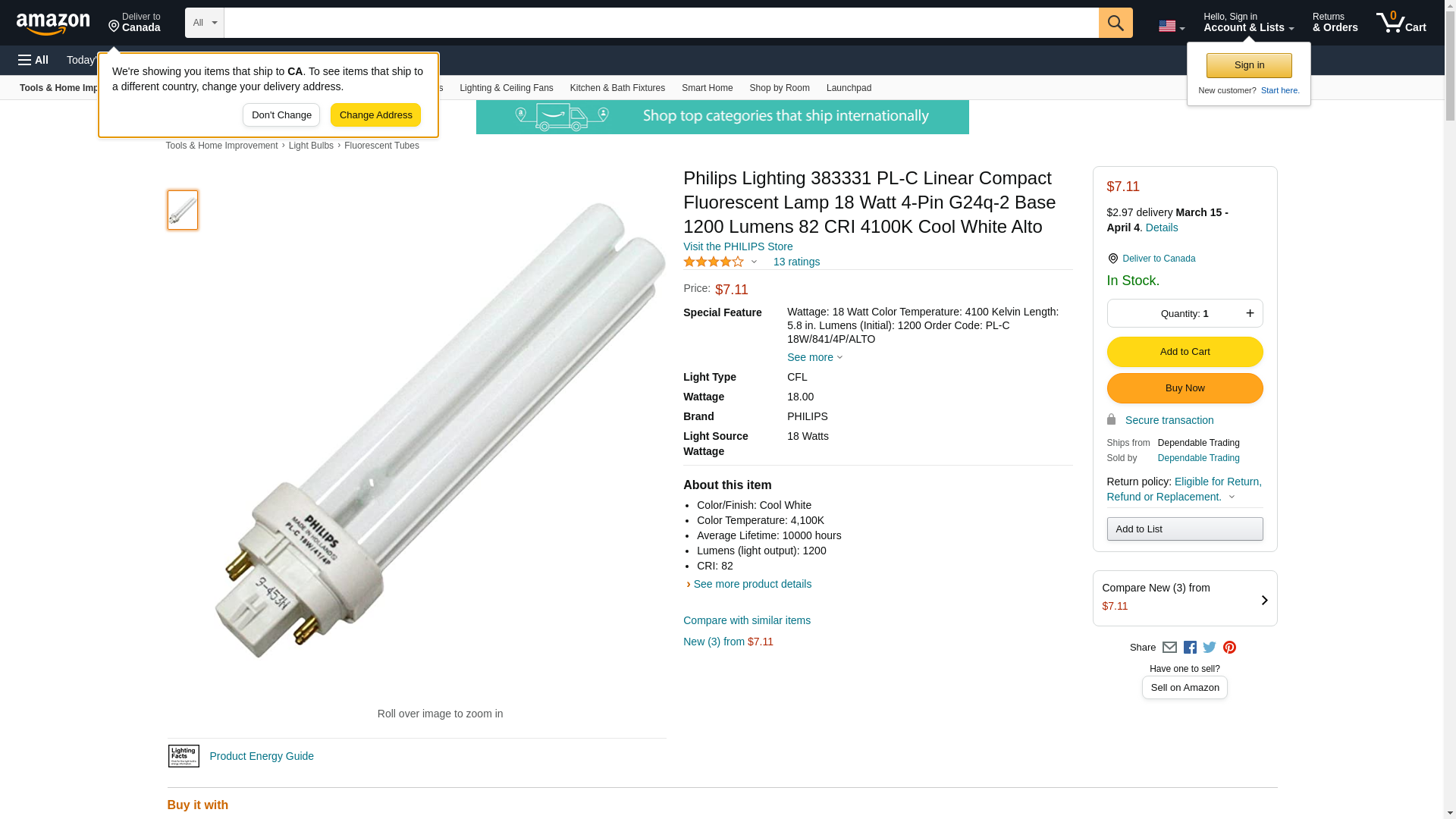
Task: Share the product via email icon
Action: click(x=1169, y=648)
